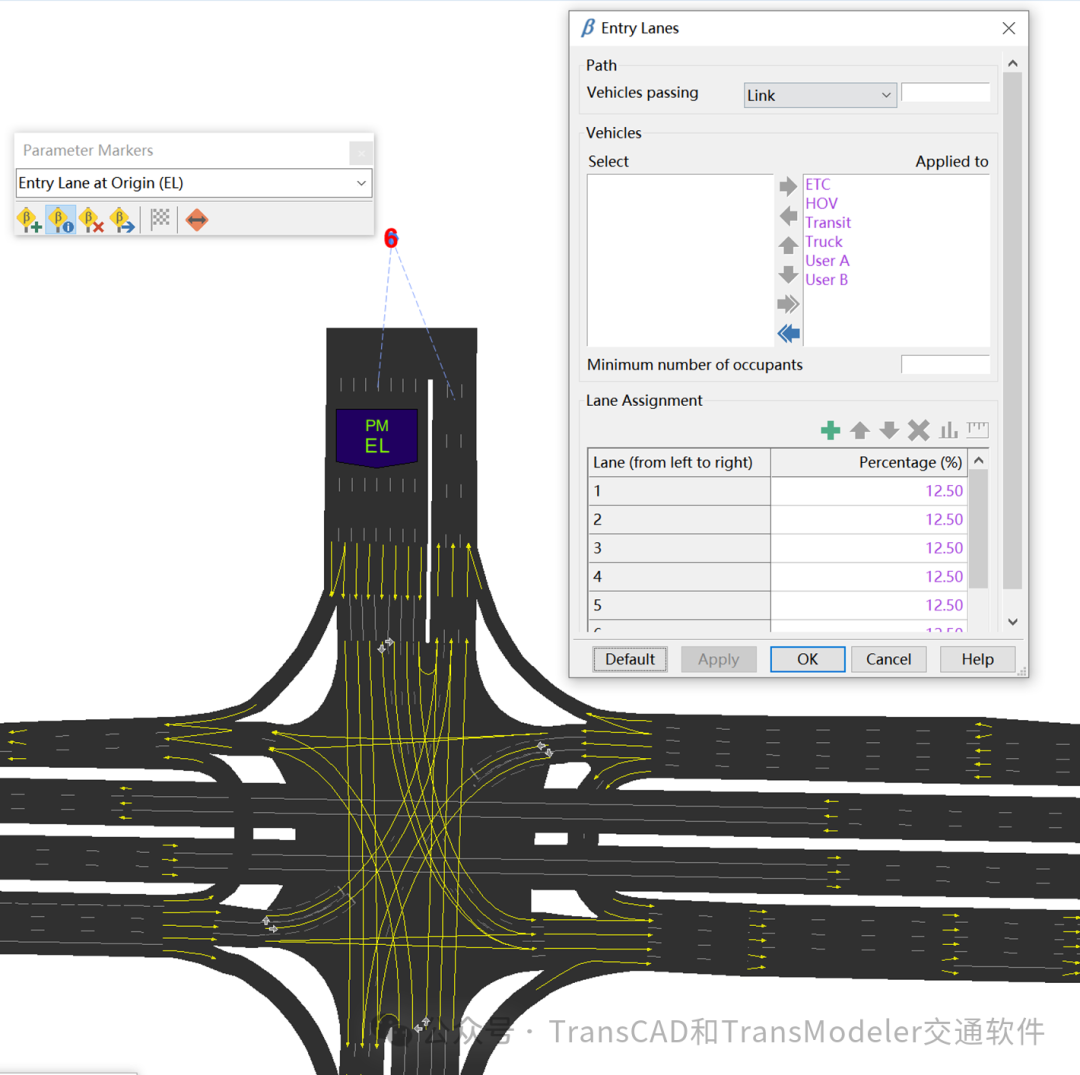Click the bar chart distribution icon
The image size is (1080, 1075).
coord(948,430)
